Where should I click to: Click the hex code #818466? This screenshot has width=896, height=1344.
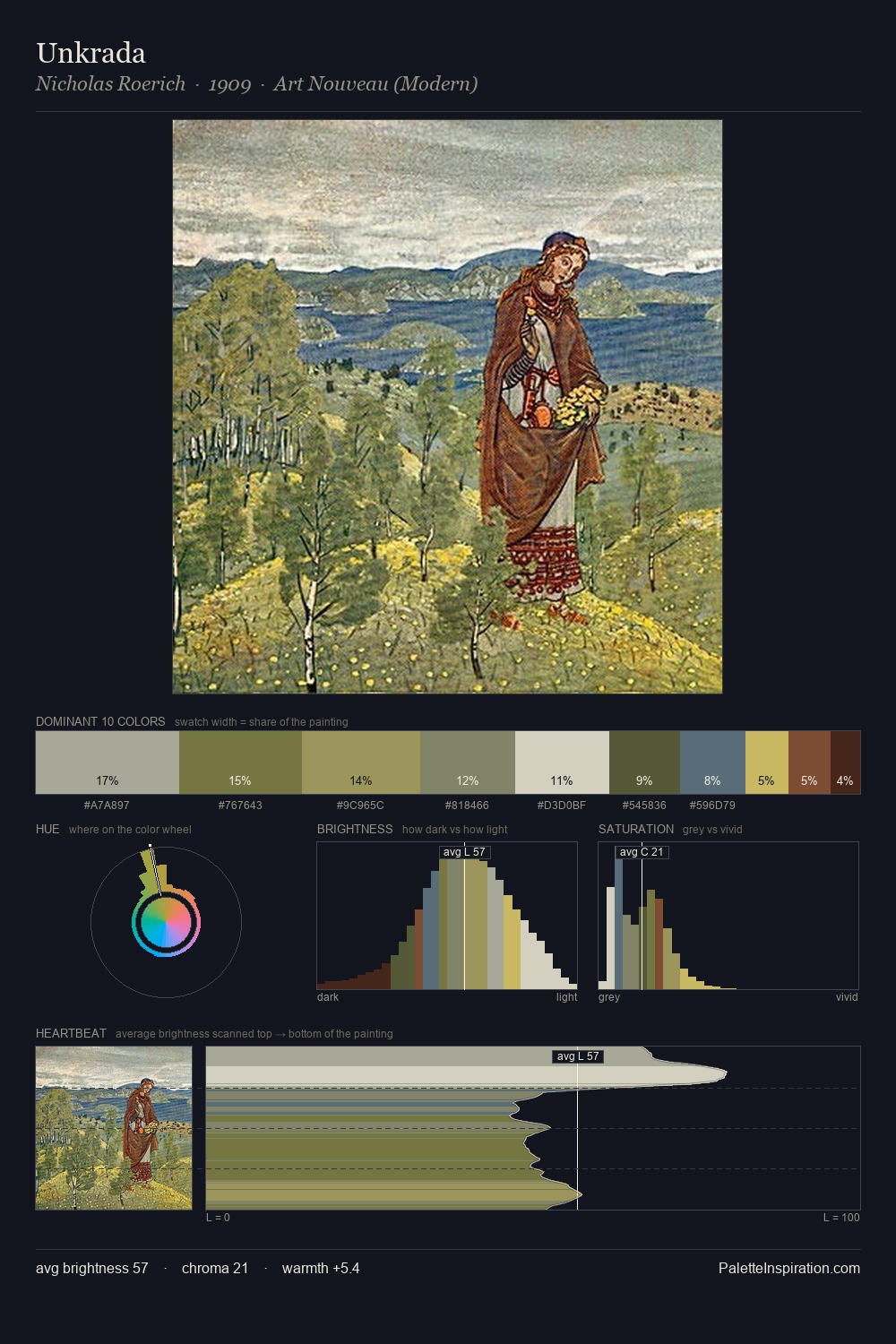pyautogui.click(x=468, y=806)
